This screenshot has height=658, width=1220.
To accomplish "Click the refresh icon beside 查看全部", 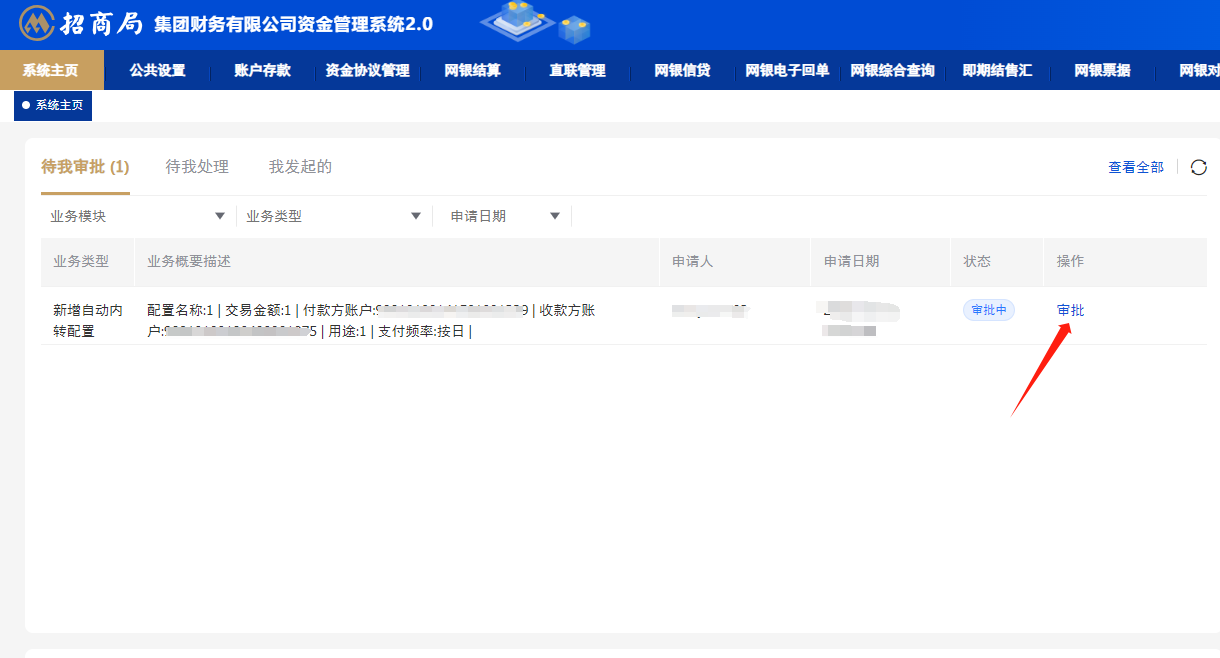I will pyautogui.click(x=1199, y=167).
